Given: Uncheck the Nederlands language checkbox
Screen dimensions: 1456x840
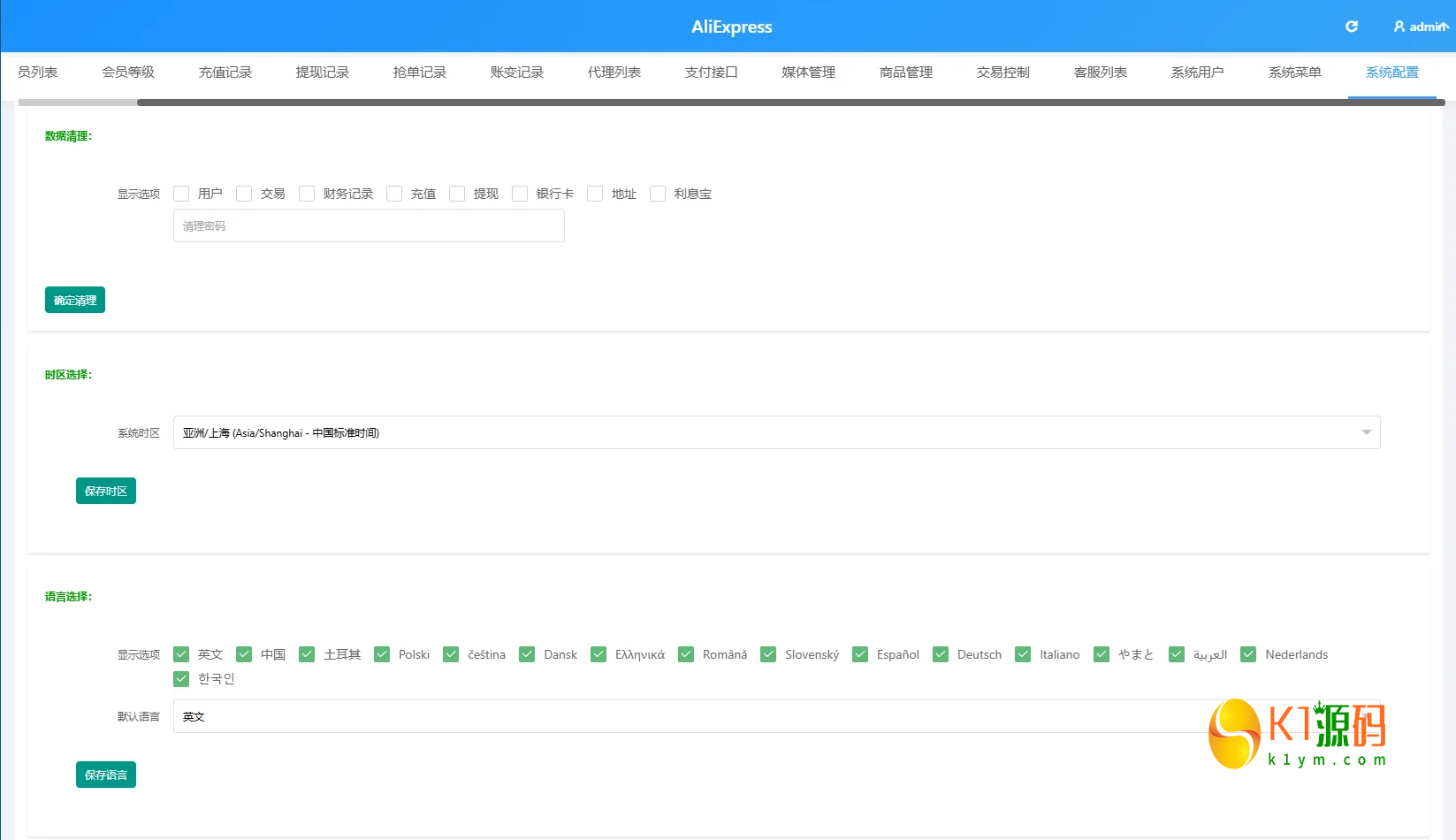Looking at the screenshot, I should coord(1248,654).
